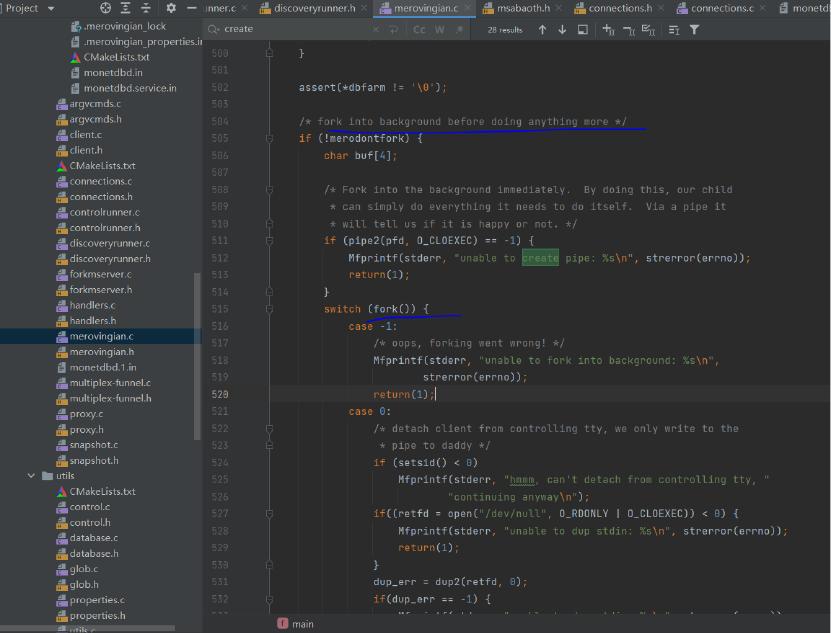
Task: Hide the project tool window
Action: click(x=192, y=8)
